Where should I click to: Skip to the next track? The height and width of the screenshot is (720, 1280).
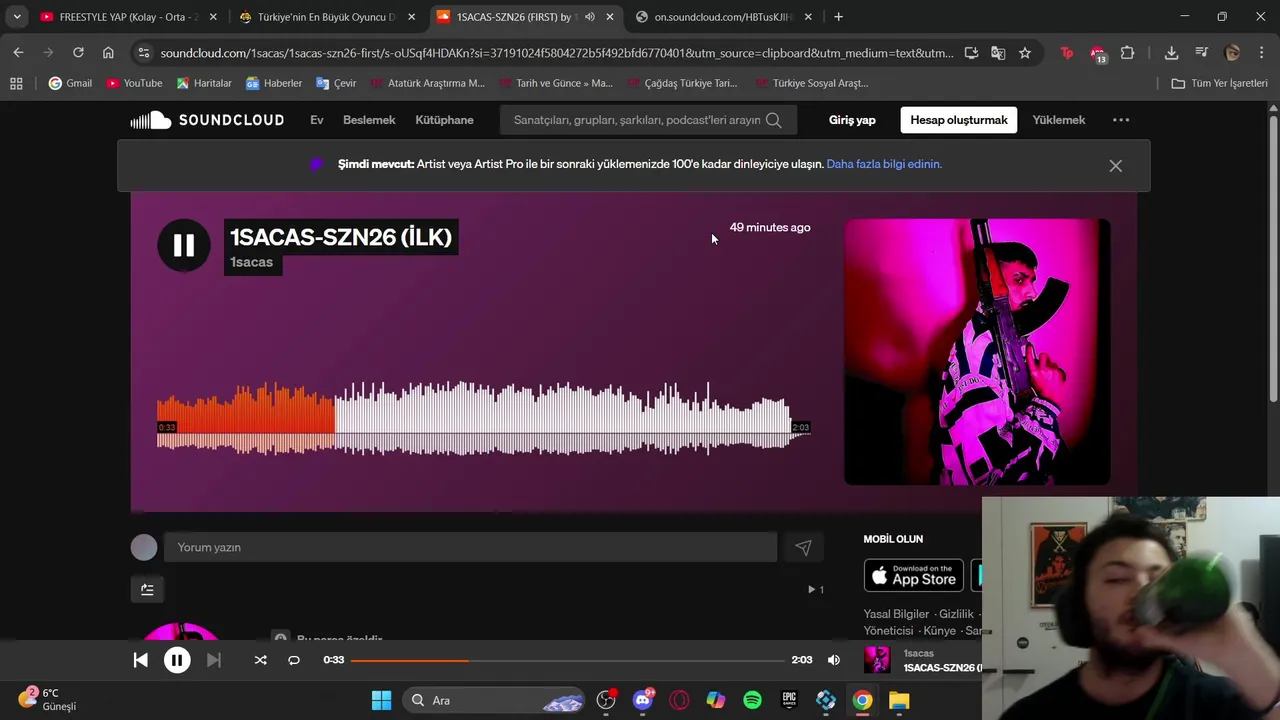213,660
